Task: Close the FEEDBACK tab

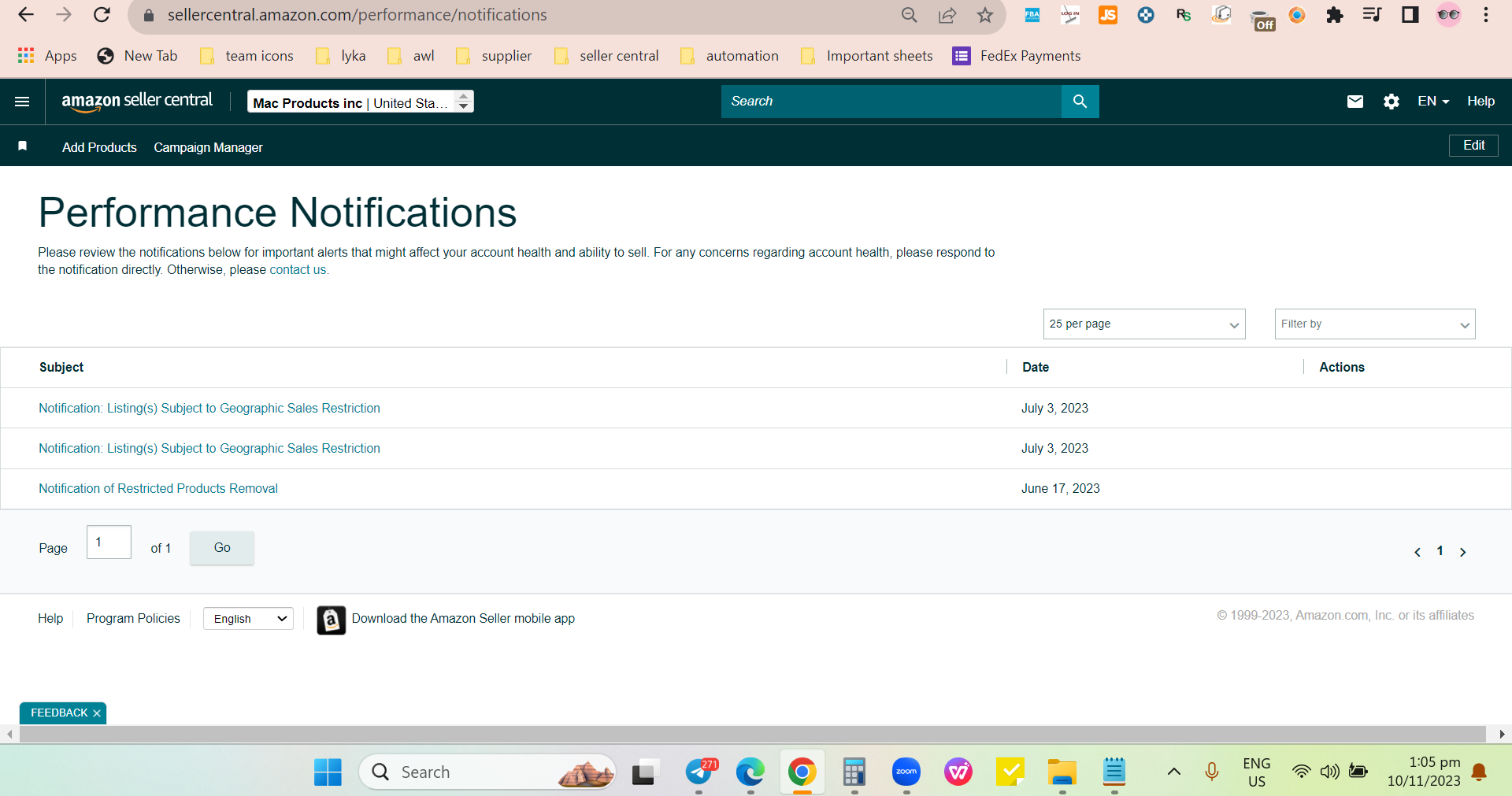Action: [x=97, y=713]
